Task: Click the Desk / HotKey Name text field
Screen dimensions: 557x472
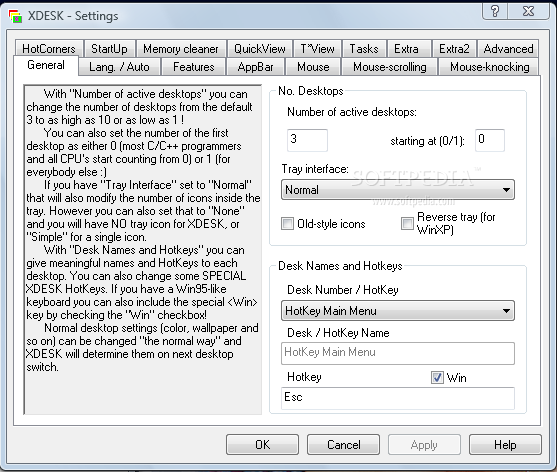Action: [x=398, y=353]
